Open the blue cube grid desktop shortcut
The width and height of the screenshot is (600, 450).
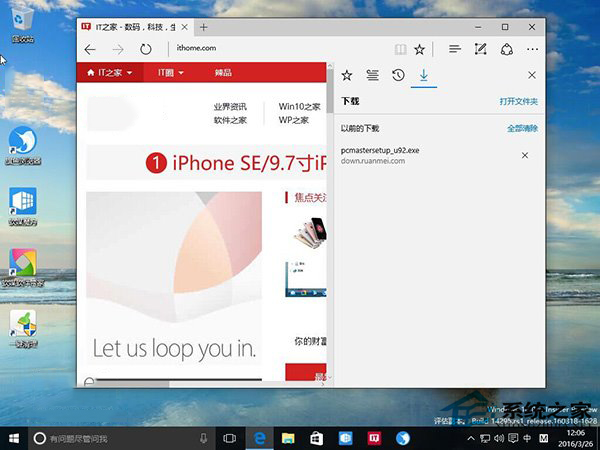coord(23,207)
